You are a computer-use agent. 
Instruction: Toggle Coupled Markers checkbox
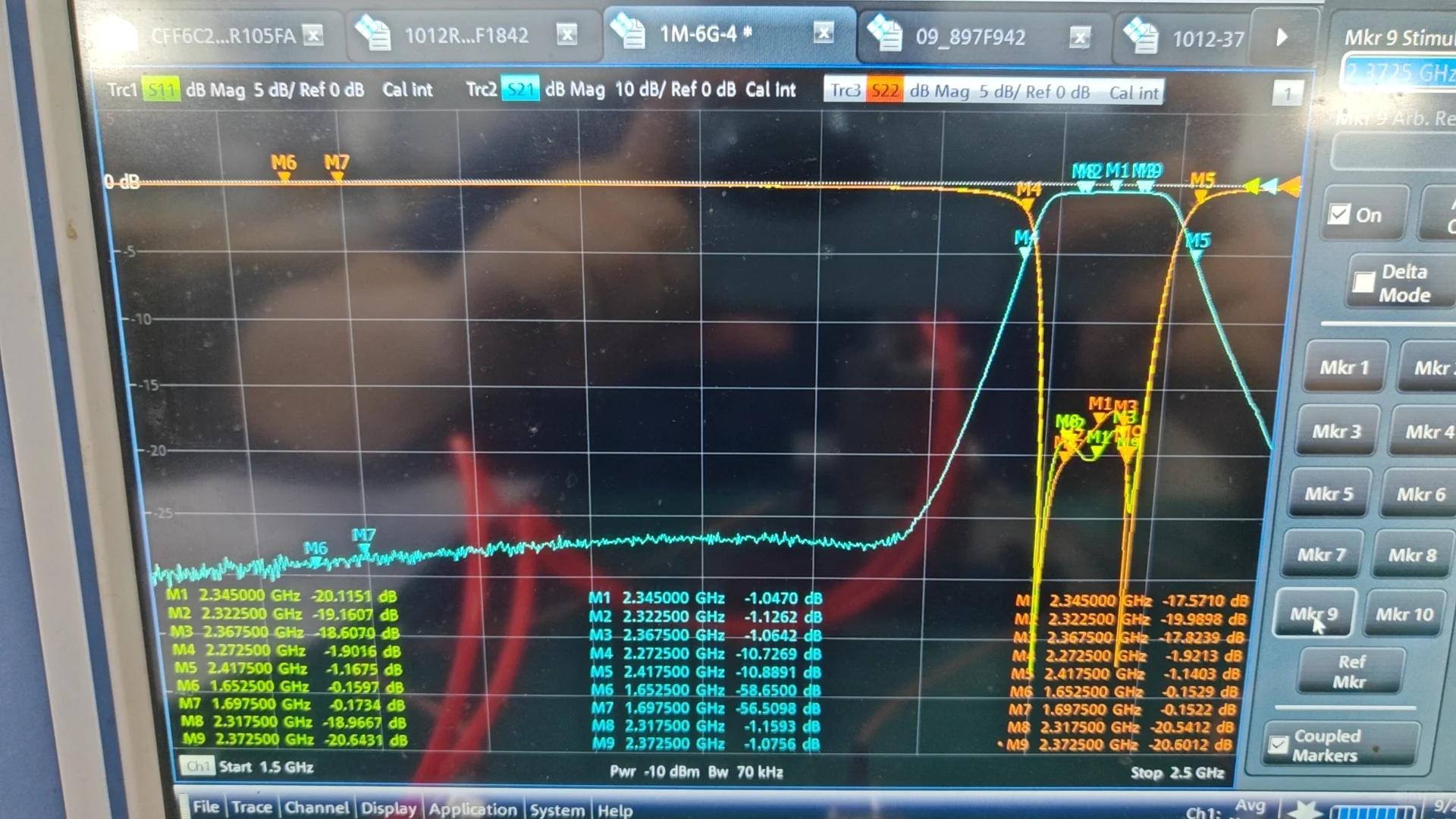[1279, 745]
